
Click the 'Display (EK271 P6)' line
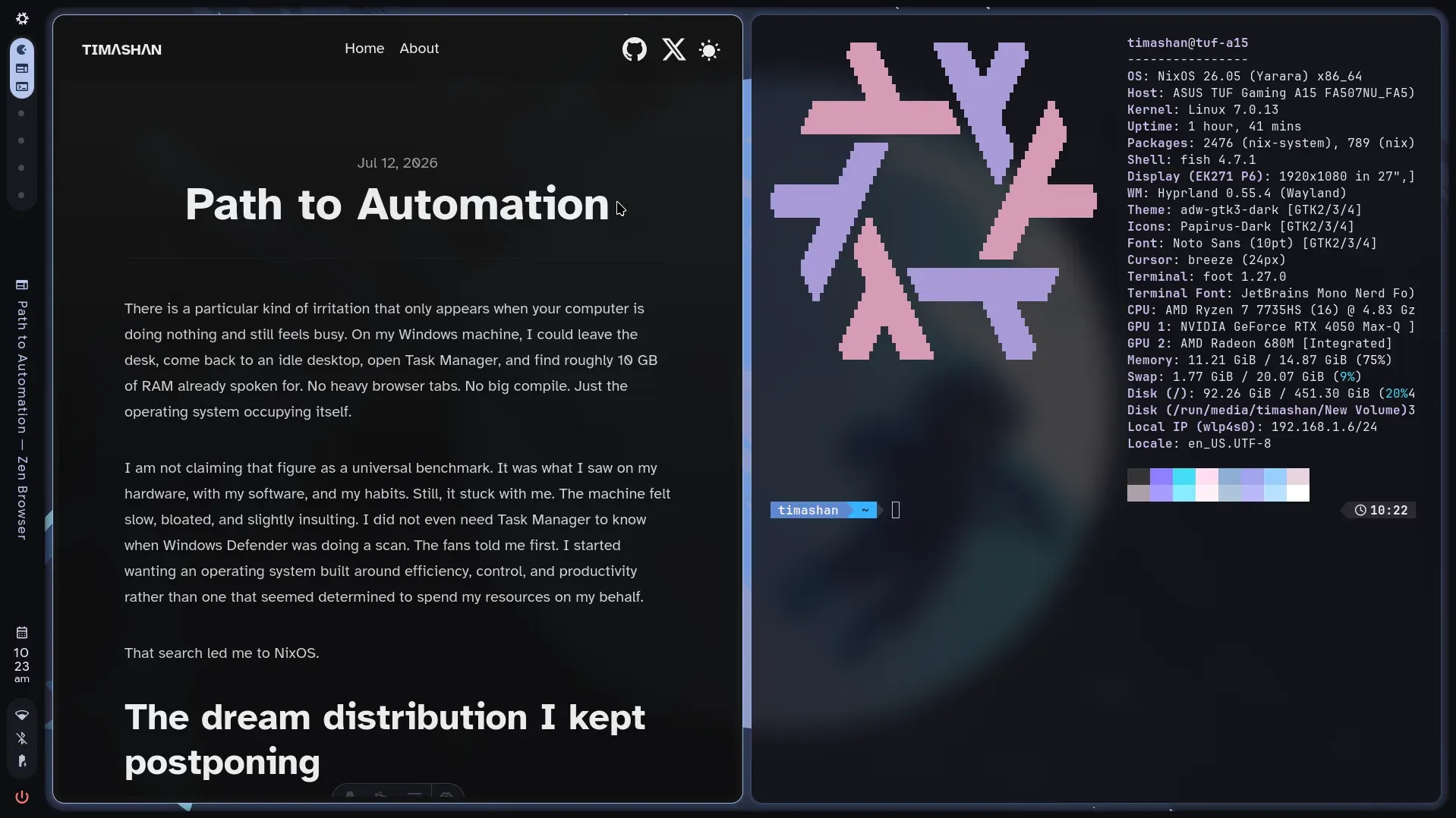(x=1271, y=177)
